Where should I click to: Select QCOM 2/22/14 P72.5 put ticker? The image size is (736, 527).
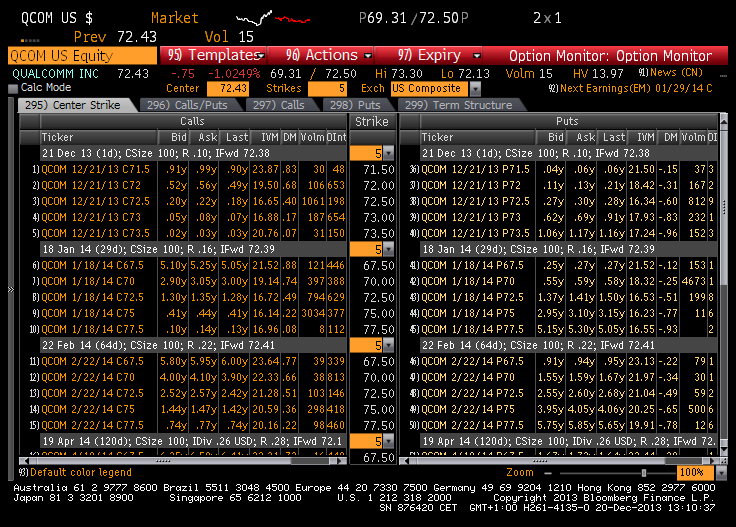coord(473,393)
